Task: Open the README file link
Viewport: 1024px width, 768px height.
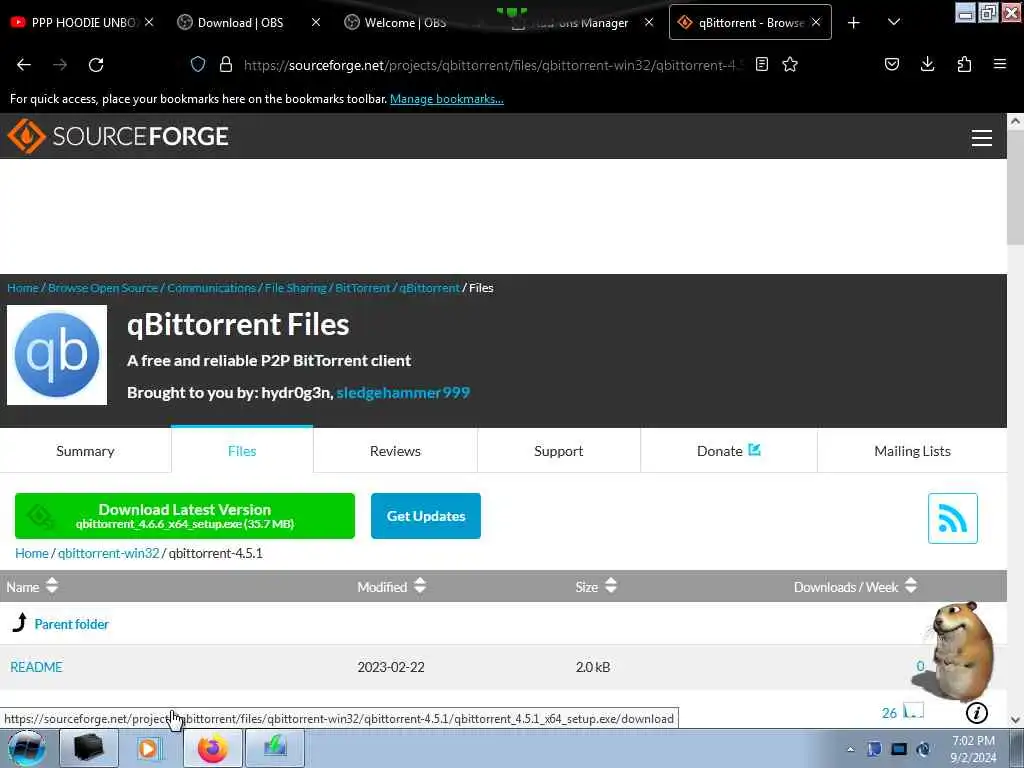Action: click(37, 667)
